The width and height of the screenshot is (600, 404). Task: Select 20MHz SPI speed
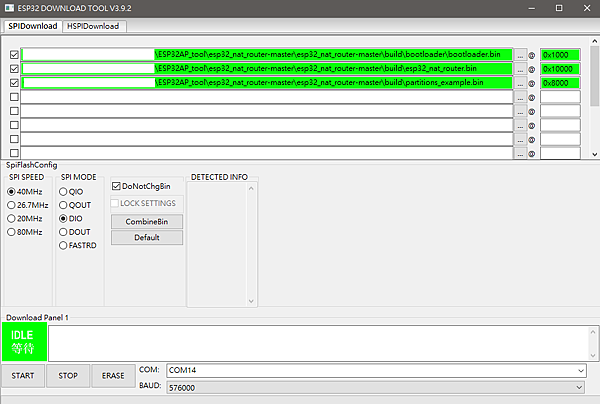pos(25,218)
